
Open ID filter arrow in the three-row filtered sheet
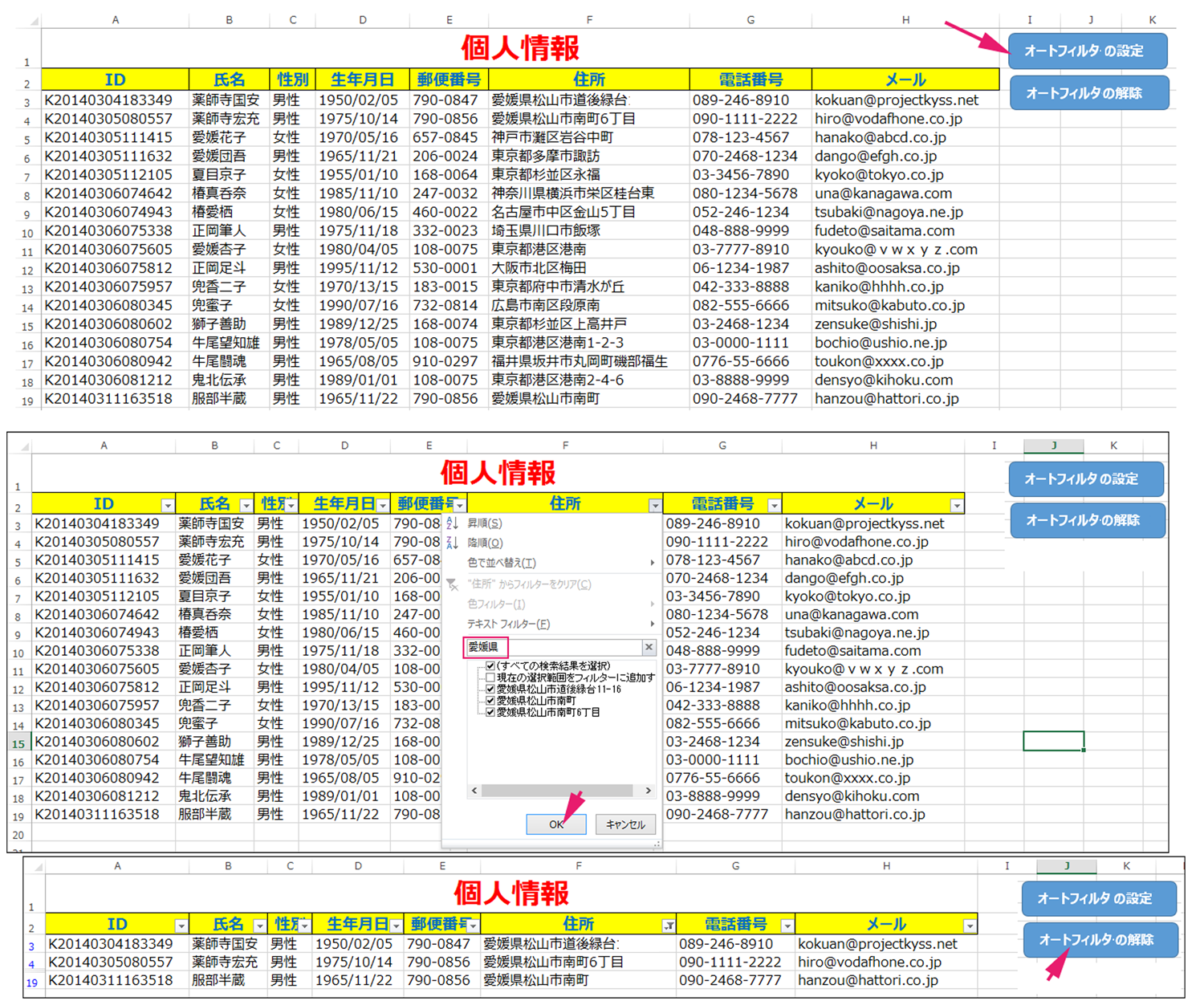(x=181, y=926)
